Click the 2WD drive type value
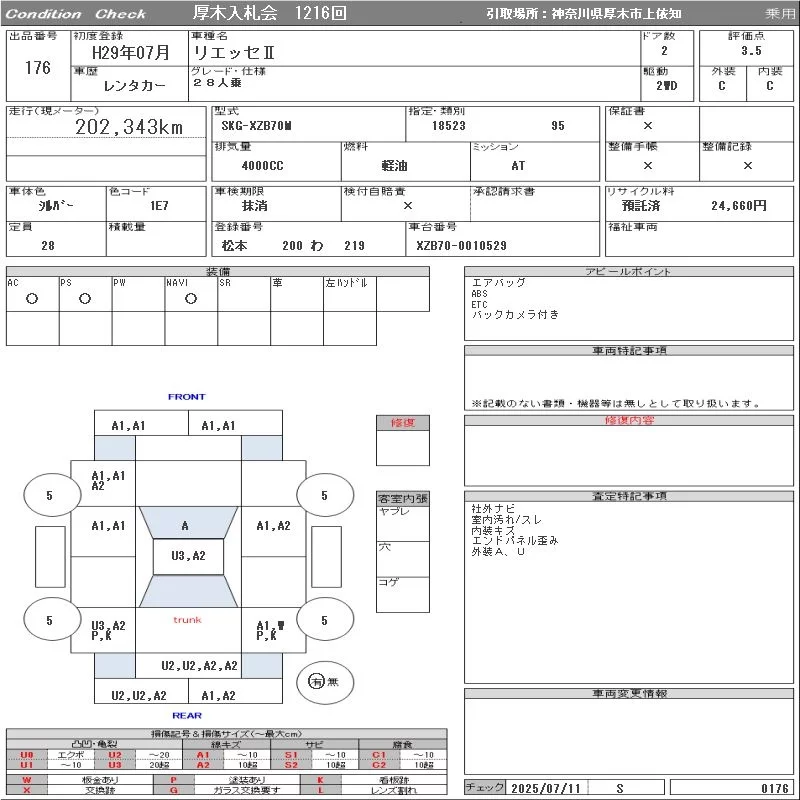The image size is (800, 800). coord(666,86)
